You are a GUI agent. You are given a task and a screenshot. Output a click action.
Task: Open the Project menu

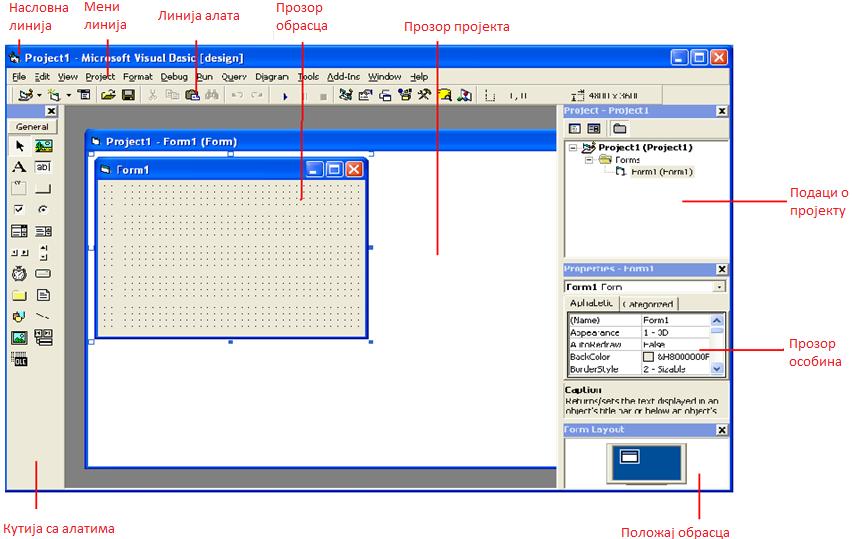point(100,77)
